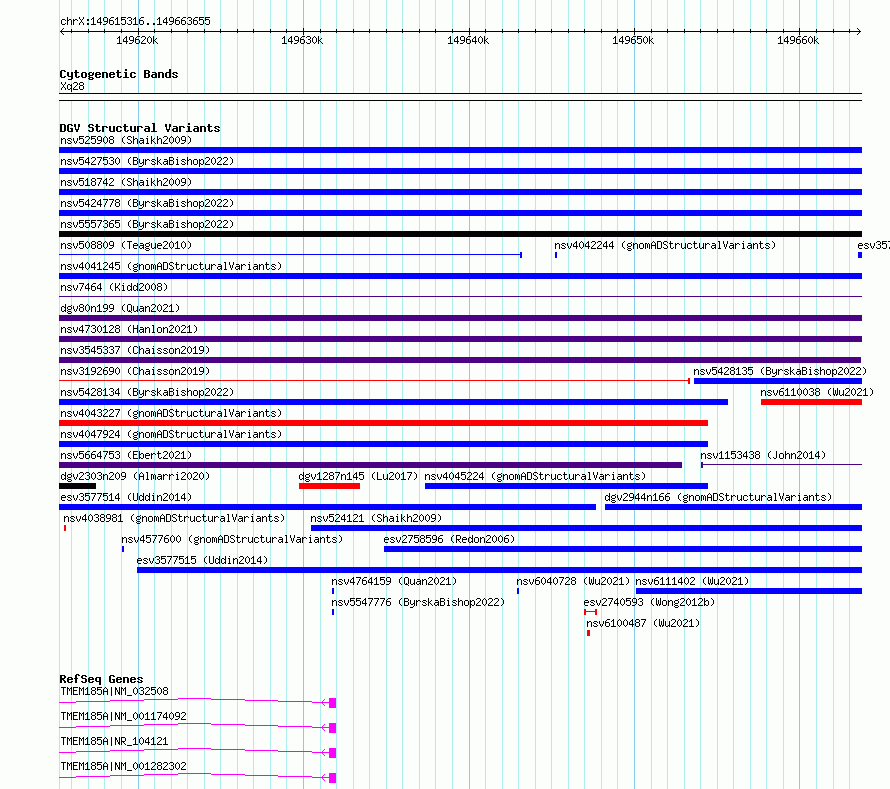
Task: Click the RefSeq Genes track title
Action: point(101,679)
